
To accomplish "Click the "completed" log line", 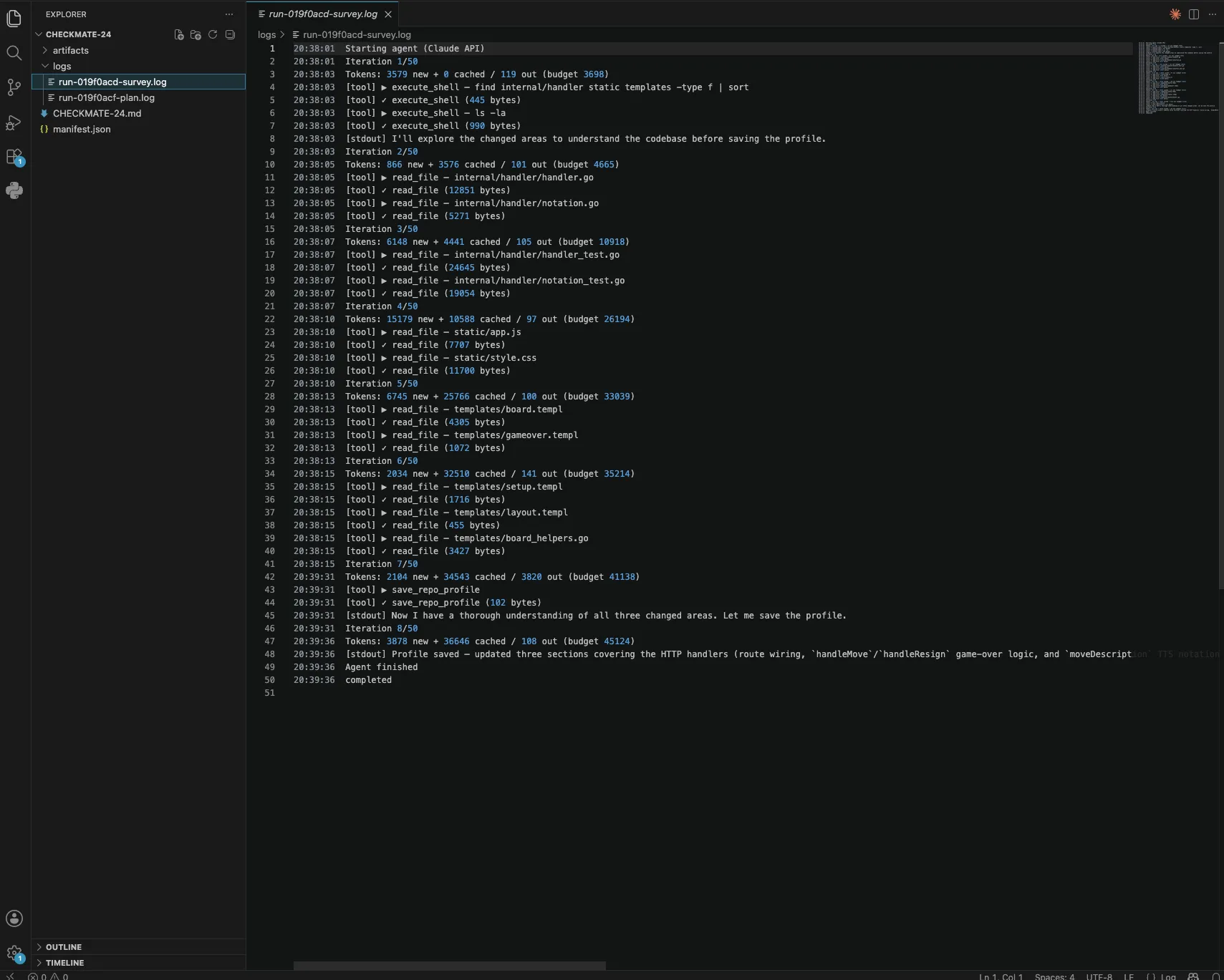I will click(x=368, y=680).
